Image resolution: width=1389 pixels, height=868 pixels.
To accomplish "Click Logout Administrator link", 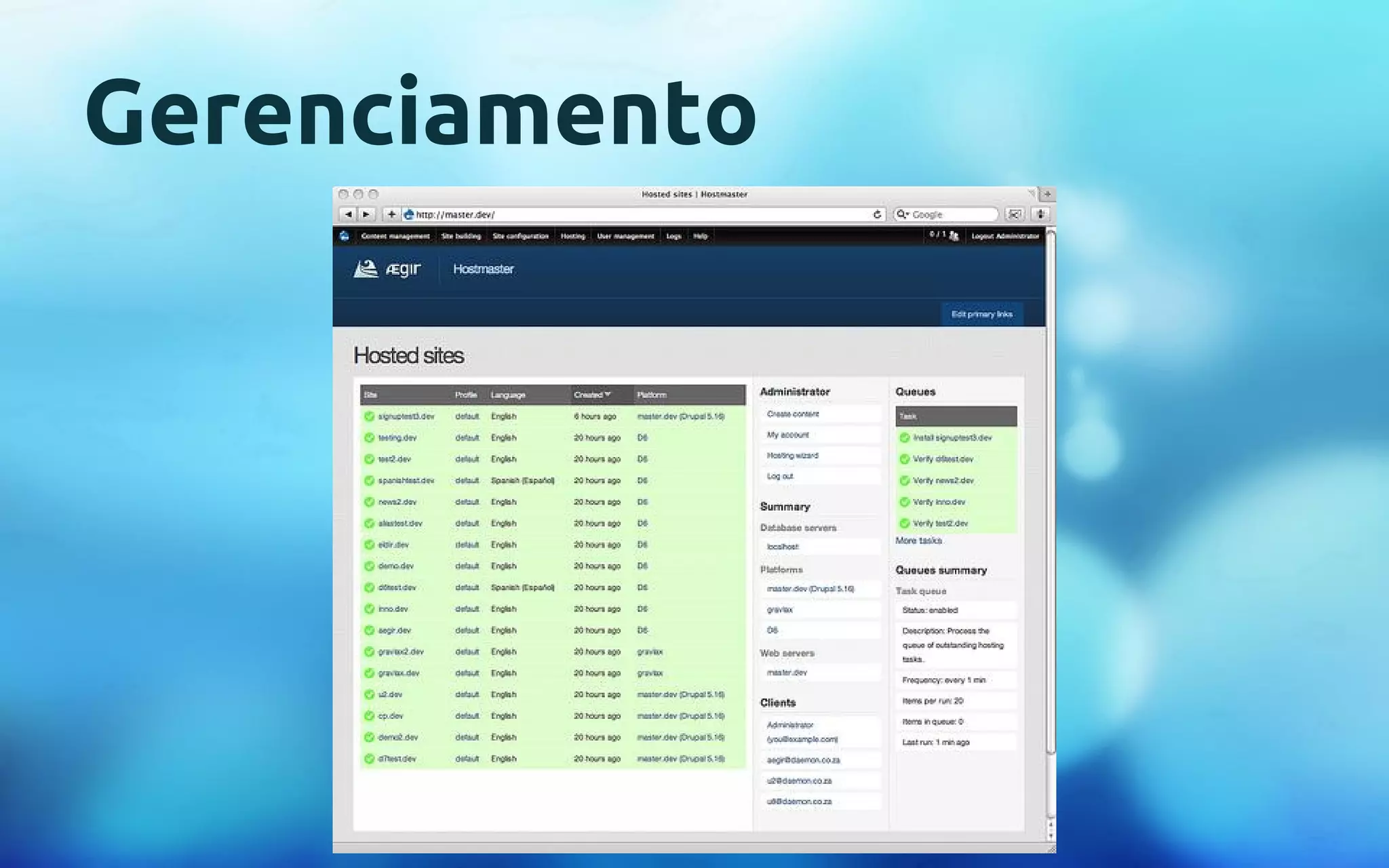I will pyautogui.click(x=1005, y=236).
